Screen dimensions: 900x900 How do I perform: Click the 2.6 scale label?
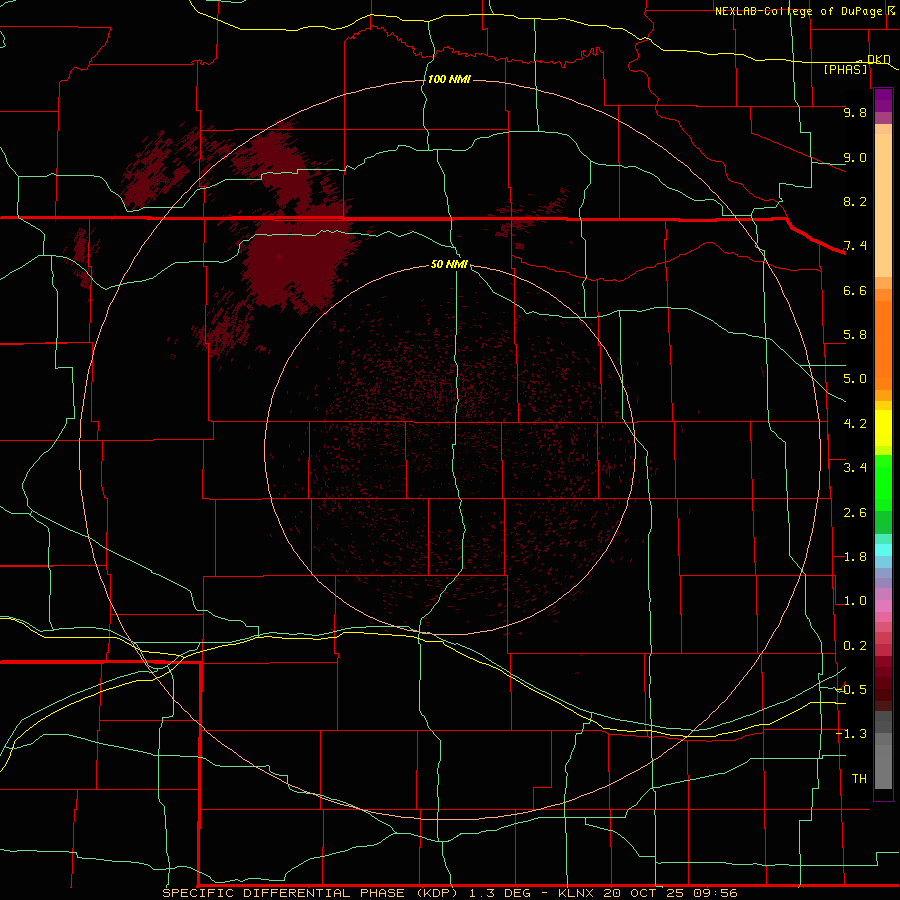click(855, 513)
